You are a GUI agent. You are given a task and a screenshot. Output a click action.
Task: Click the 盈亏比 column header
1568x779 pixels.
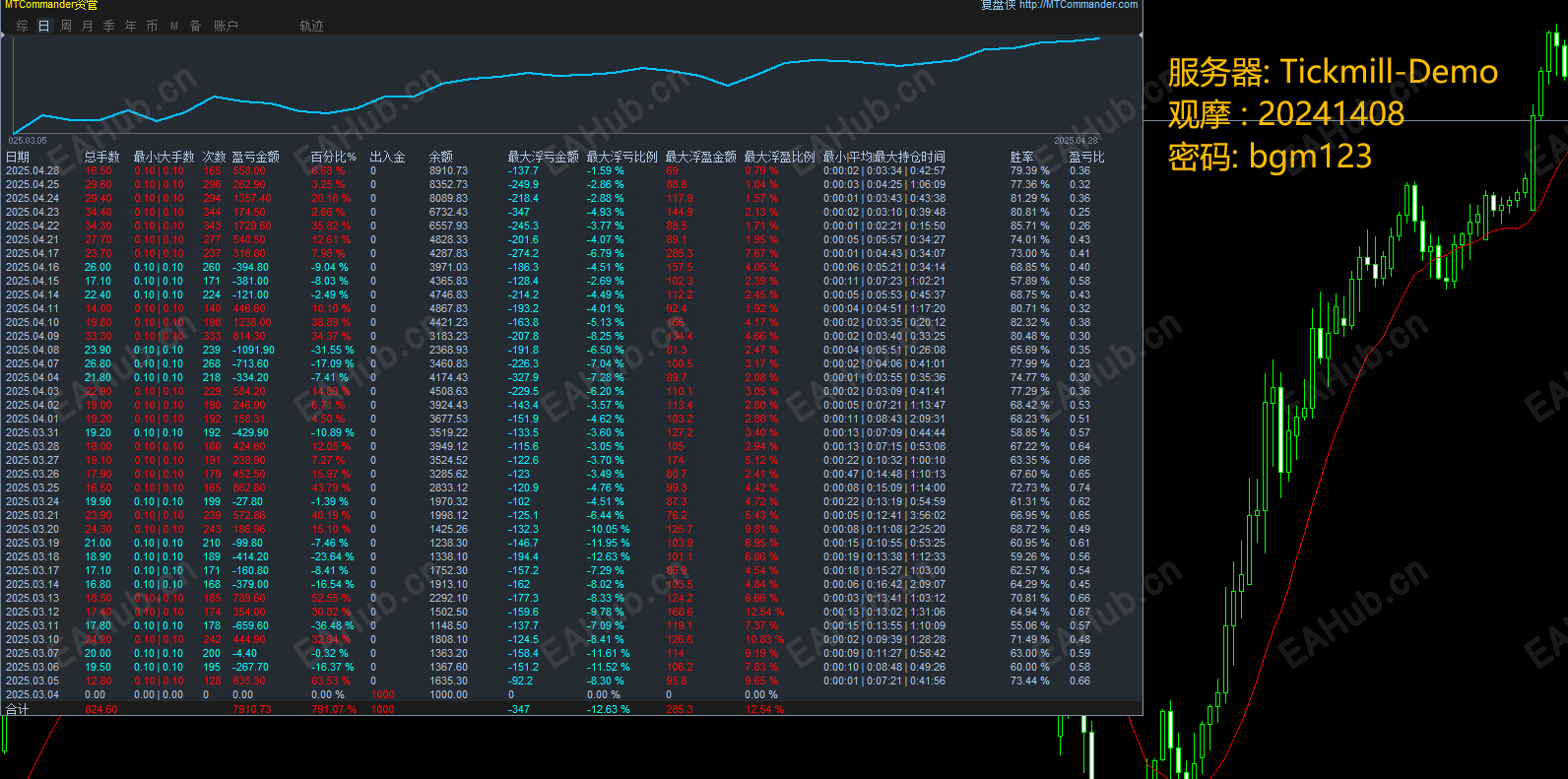coord(1087,157)
